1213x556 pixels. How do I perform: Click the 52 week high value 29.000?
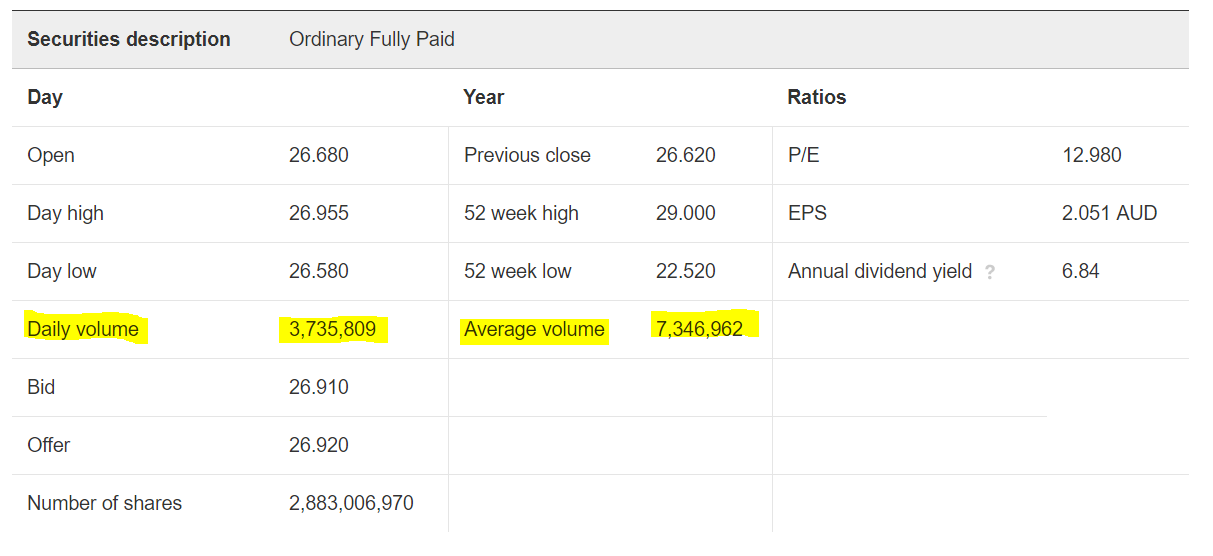686,213
